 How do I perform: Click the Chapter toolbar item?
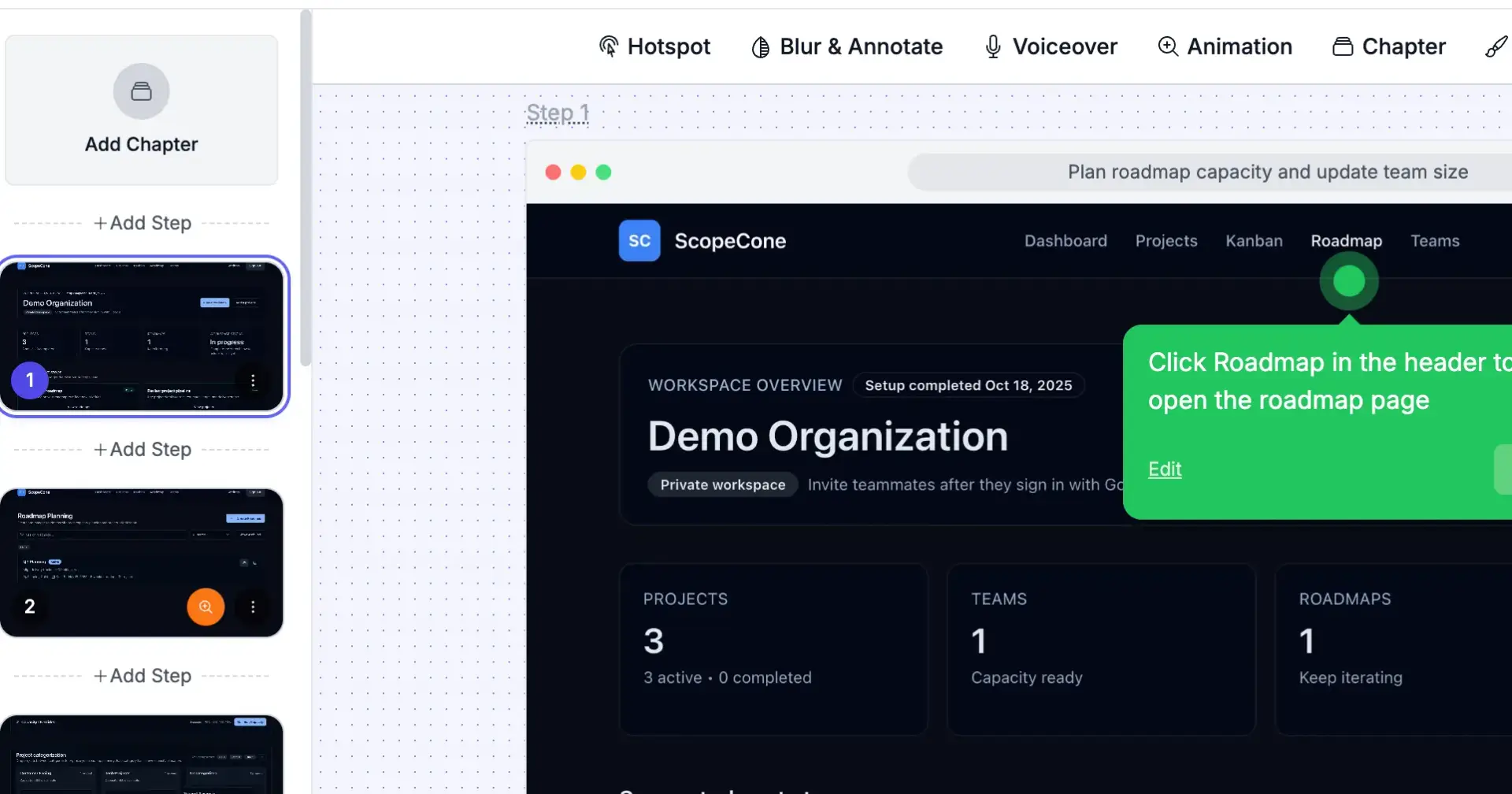(1388, 46)
